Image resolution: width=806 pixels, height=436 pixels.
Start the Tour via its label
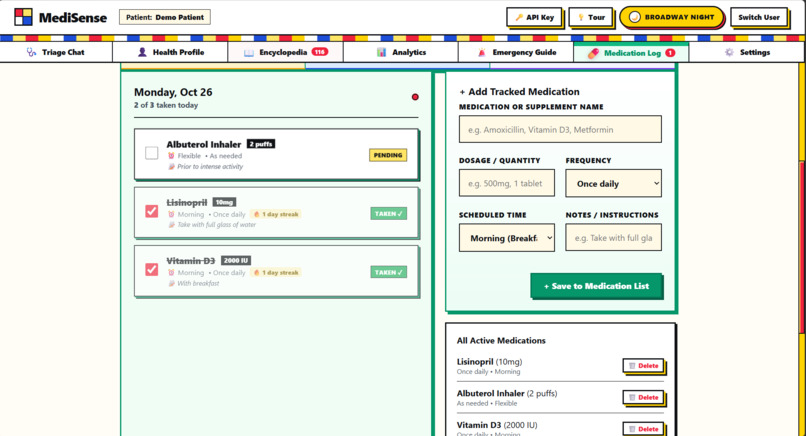(x=596, y=17)
